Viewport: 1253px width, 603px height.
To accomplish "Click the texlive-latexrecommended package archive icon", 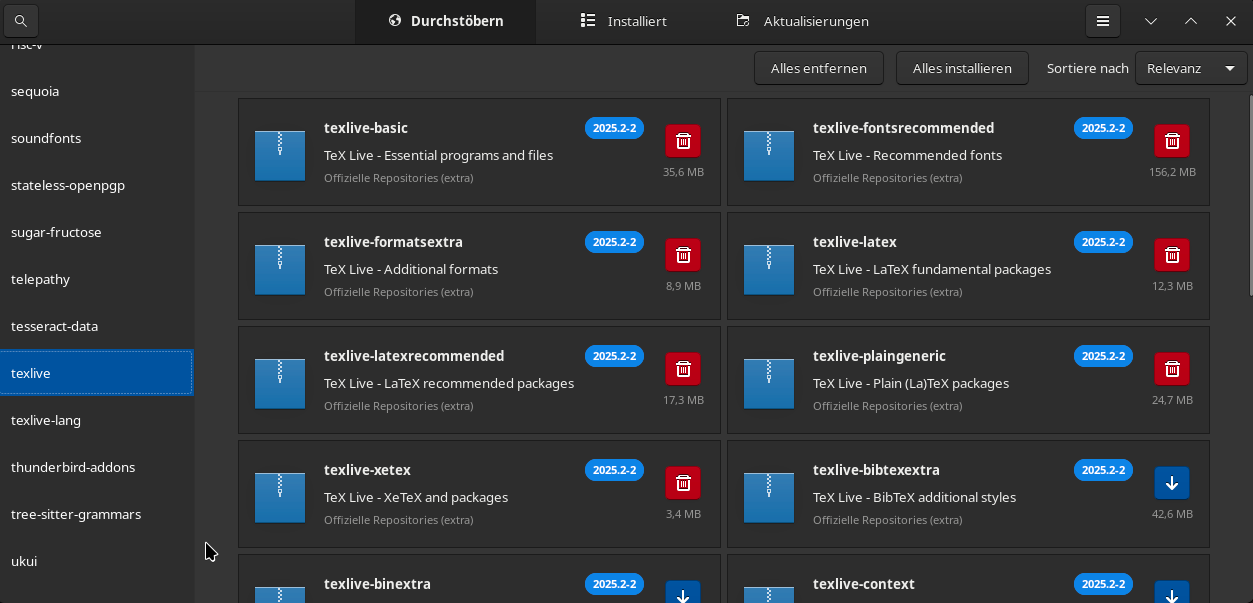I will pos(280,383).
